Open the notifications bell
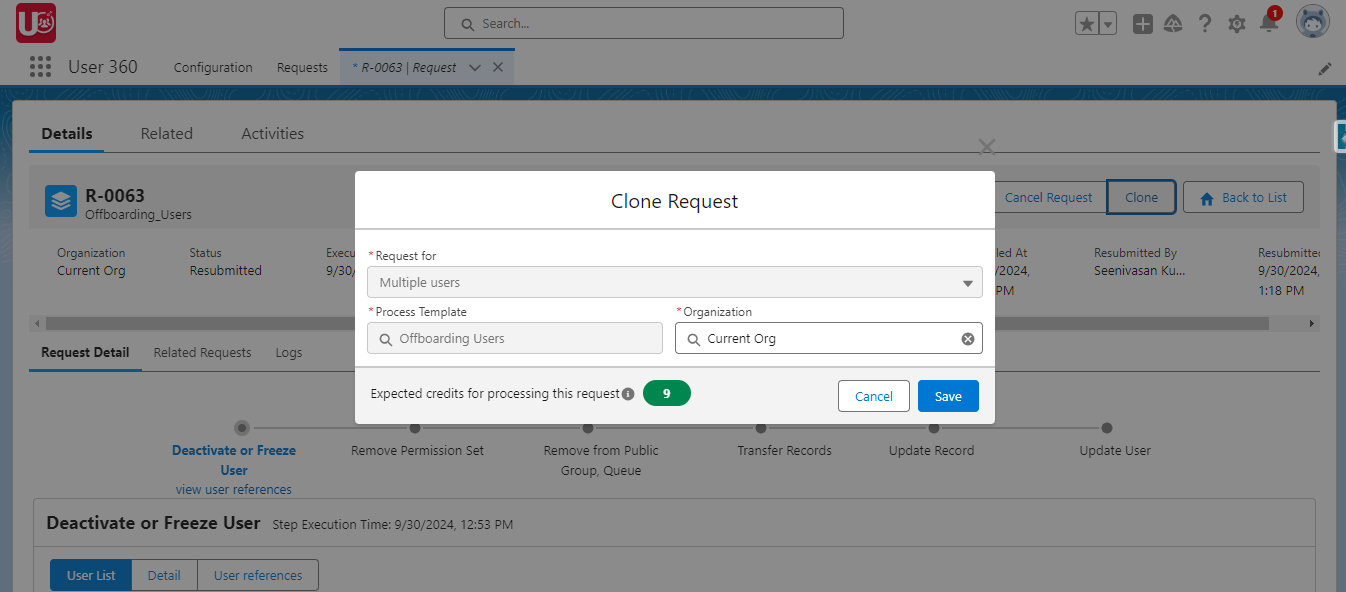 point(1269,23)
